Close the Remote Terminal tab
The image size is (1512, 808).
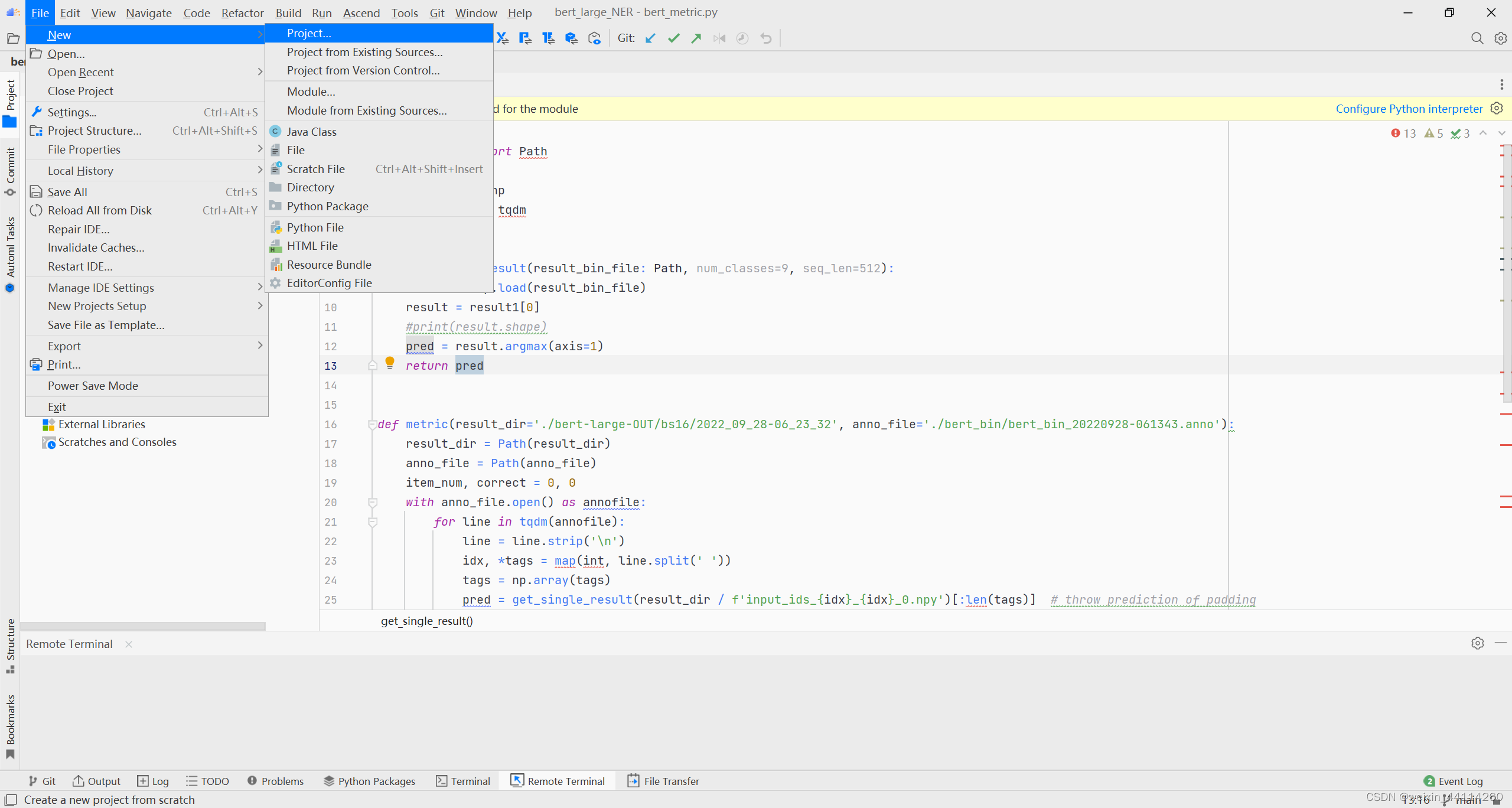pyautogui.click(x=129, y=644)
